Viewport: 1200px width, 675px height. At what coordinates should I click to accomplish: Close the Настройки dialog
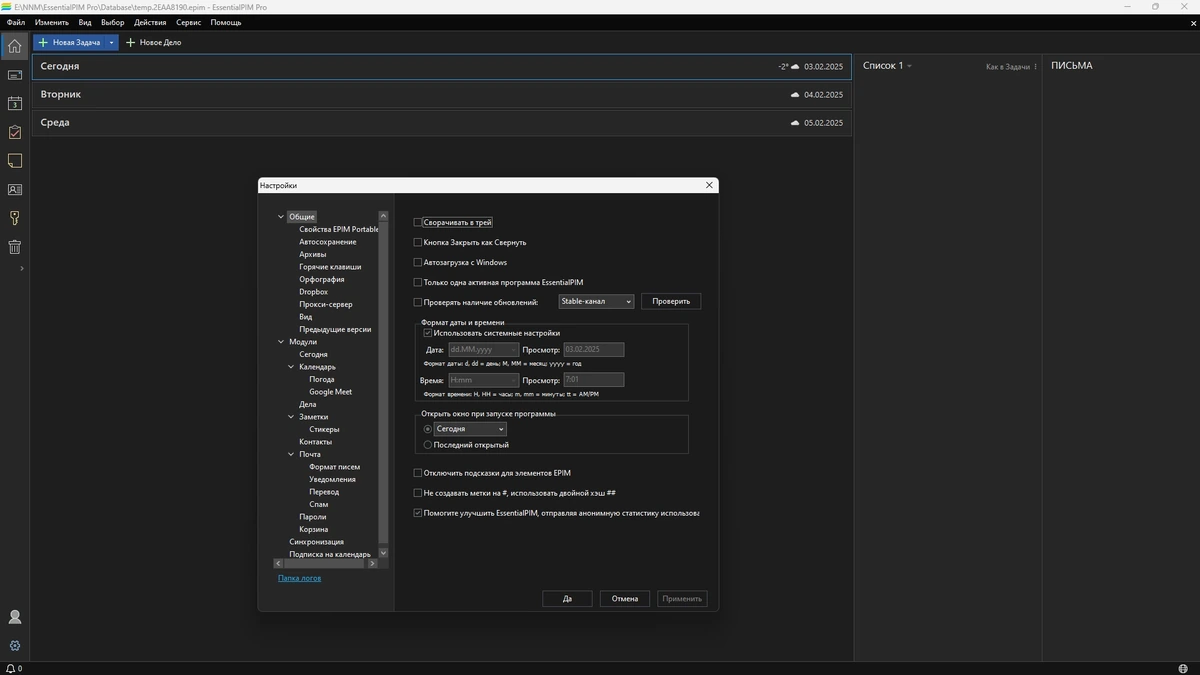[709, 185]
